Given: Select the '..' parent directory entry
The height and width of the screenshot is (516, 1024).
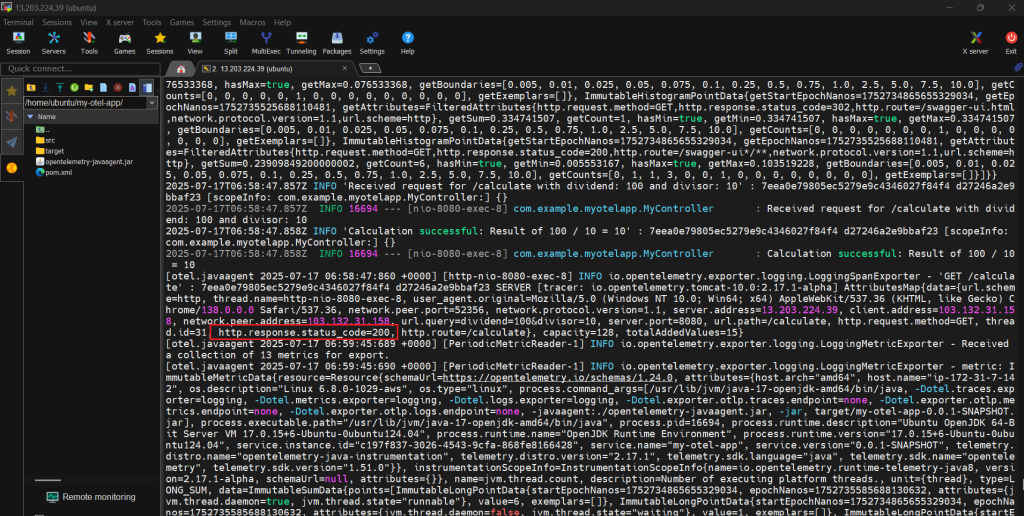Looking at the screenshot, I should 43,130.
